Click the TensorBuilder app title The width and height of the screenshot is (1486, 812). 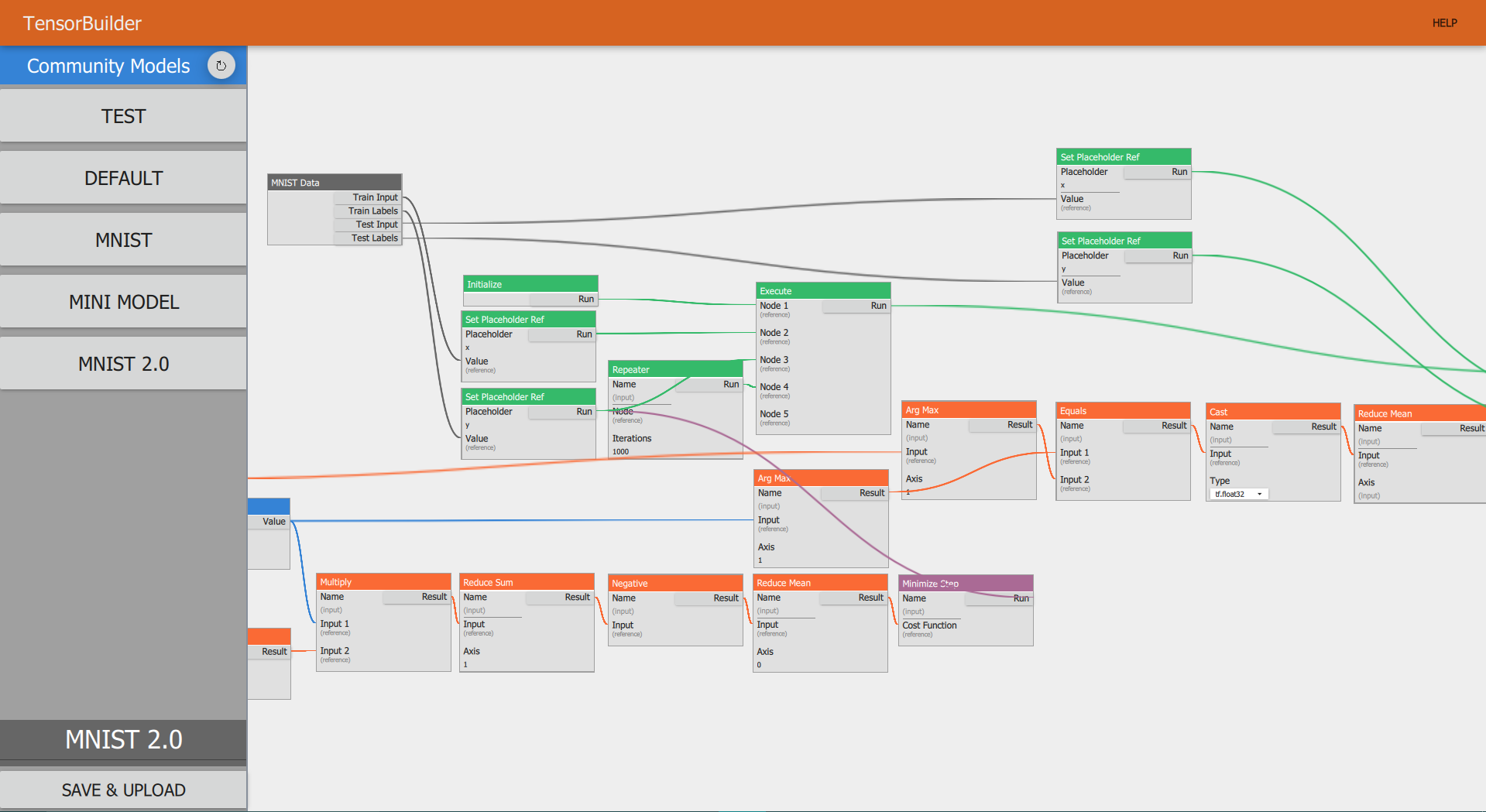tap(82, 23)
